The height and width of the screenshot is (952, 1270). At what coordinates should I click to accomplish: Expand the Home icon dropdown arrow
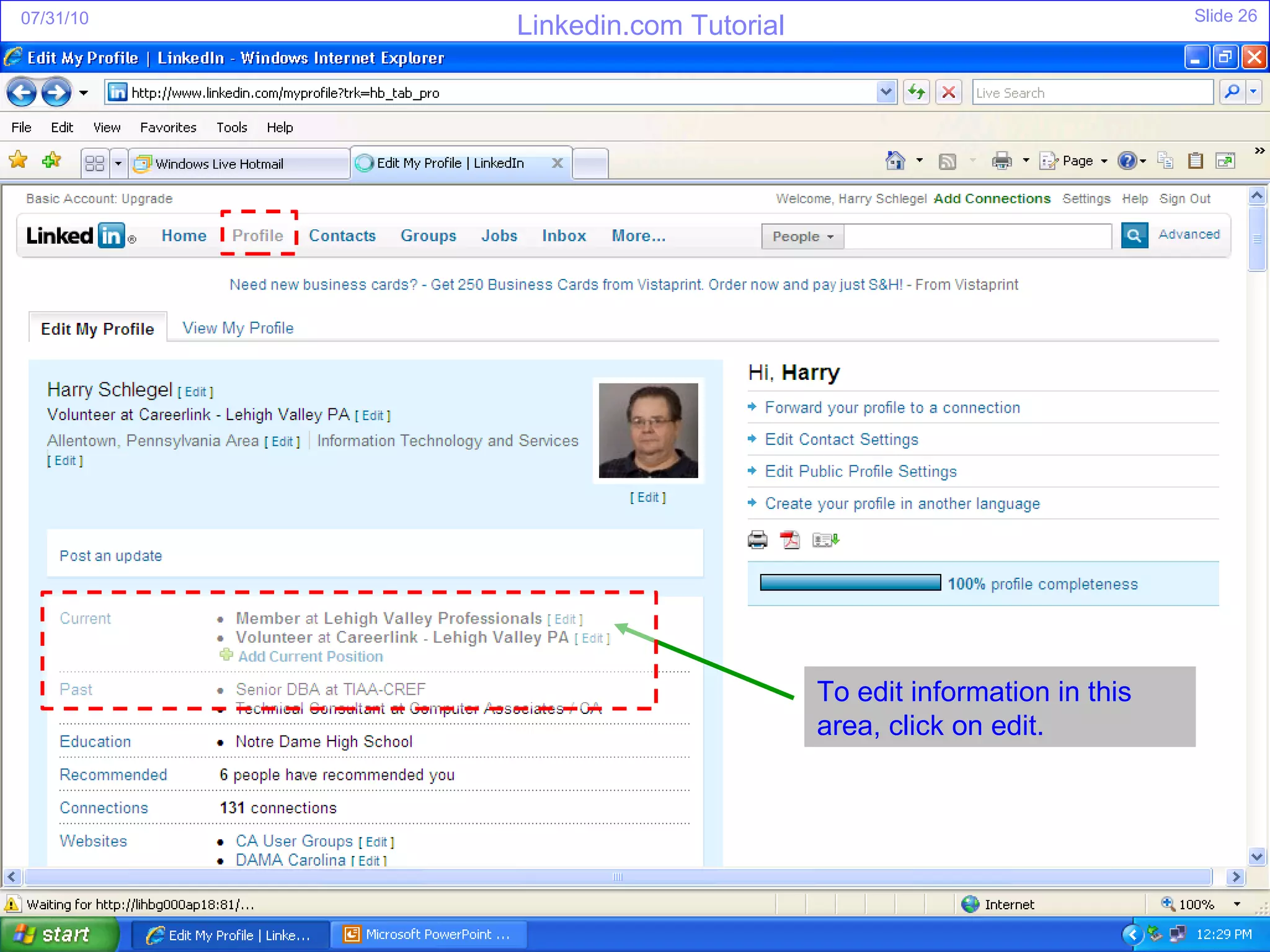tap(920, 161)
